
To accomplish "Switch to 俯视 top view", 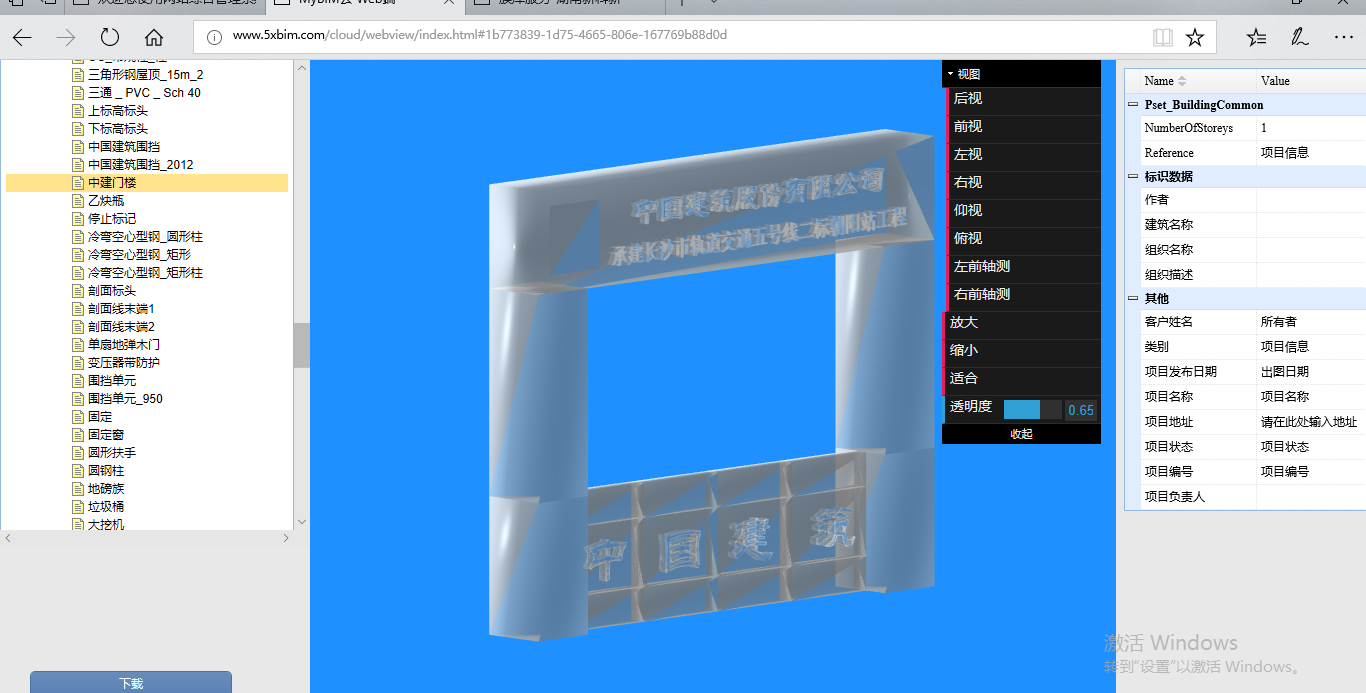I will tap(1022, 239).
